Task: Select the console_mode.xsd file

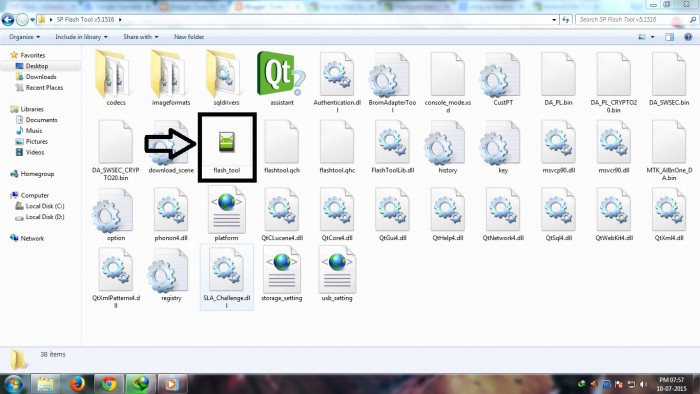Action: pyautogui.click(x=448, y=83)
